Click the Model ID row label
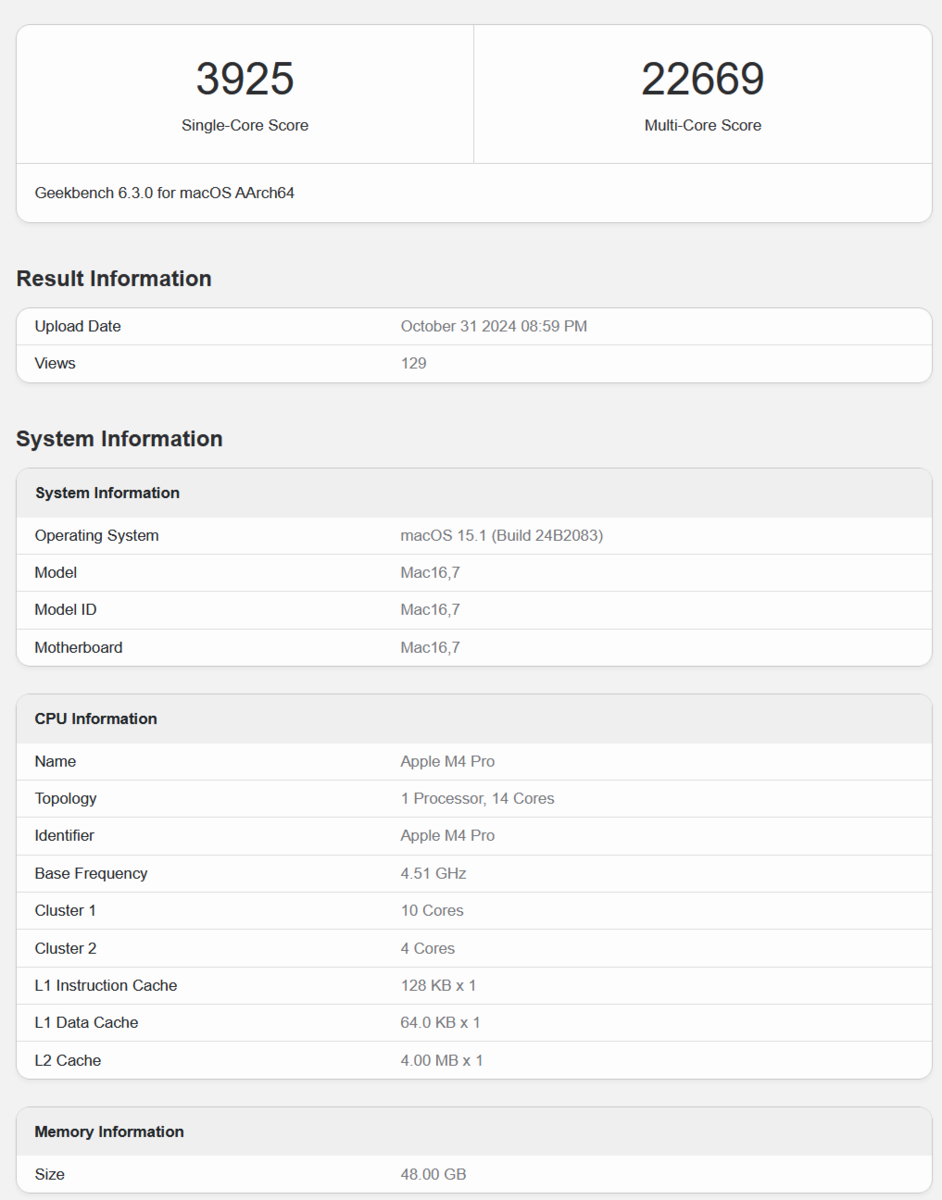This screenshot has width=942, height=1200. pyautogui.click(x=66, y=609)
